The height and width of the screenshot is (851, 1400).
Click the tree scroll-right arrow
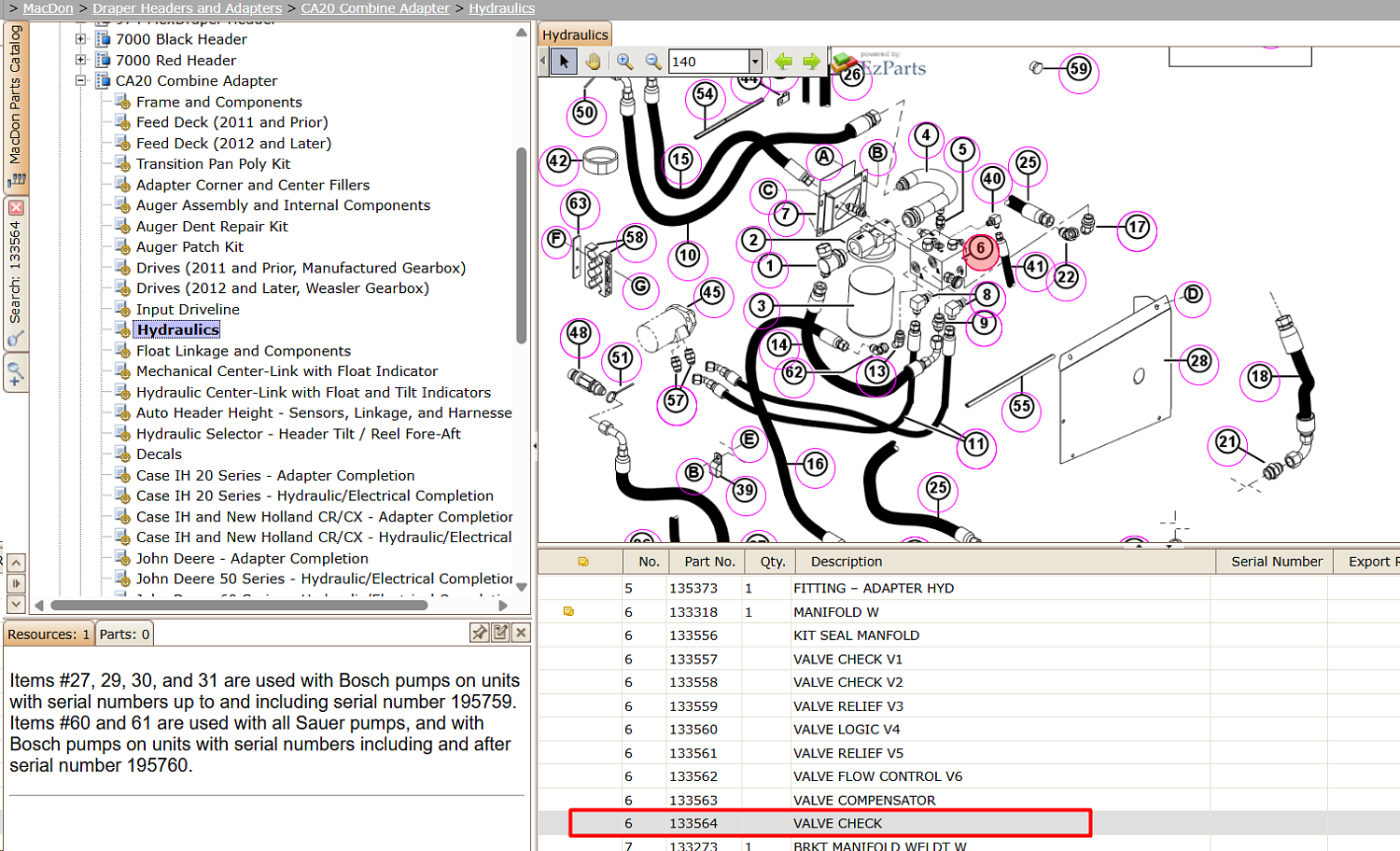[503, 606]
